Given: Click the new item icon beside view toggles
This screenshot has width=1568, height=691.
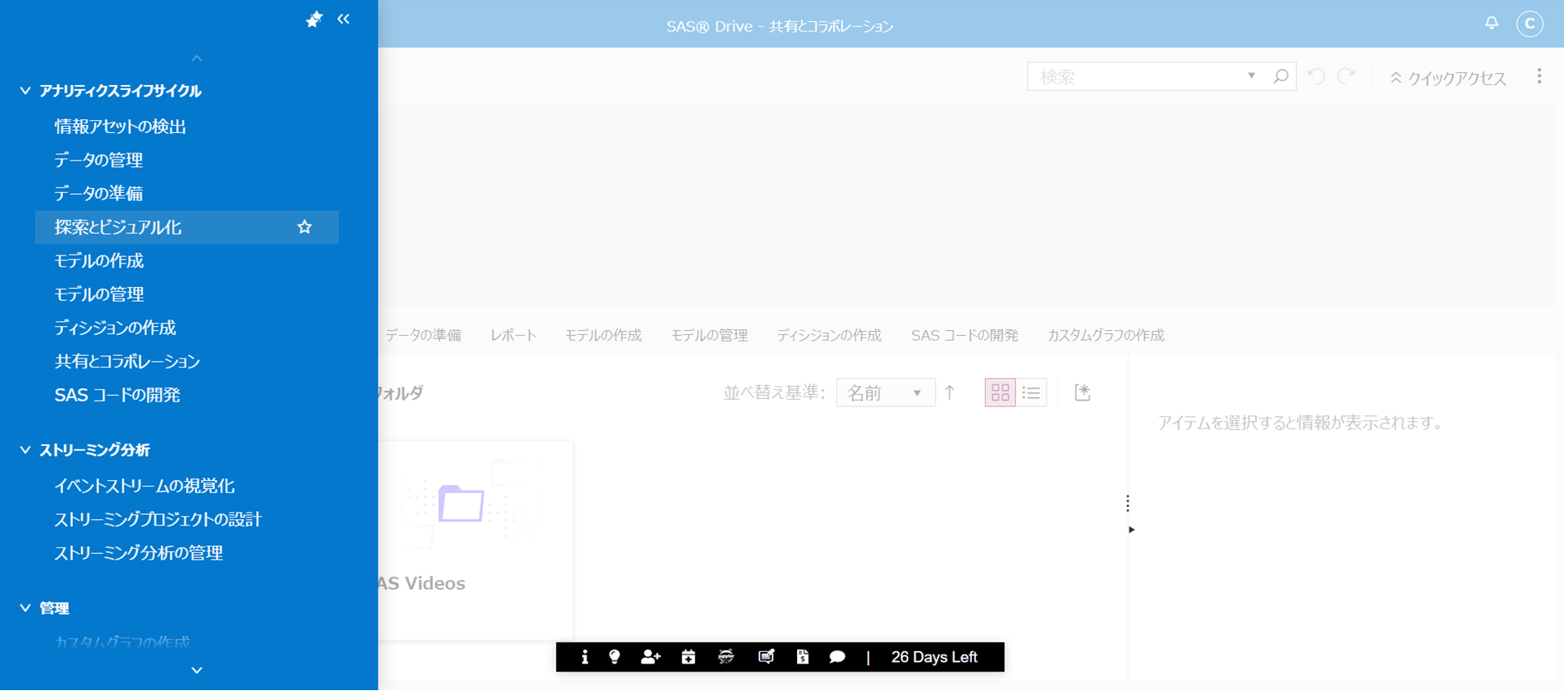Looking at the screenshot, I should tap(1082, 393).
